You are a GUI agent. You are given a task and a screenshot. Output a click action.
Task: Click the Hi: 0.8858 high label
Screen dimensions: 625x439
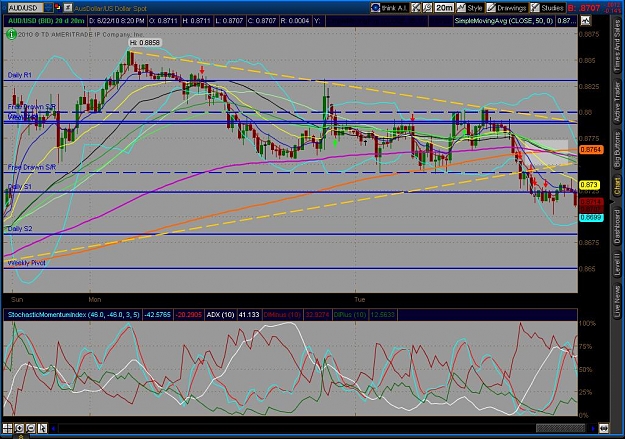click(x=145, y=42)
